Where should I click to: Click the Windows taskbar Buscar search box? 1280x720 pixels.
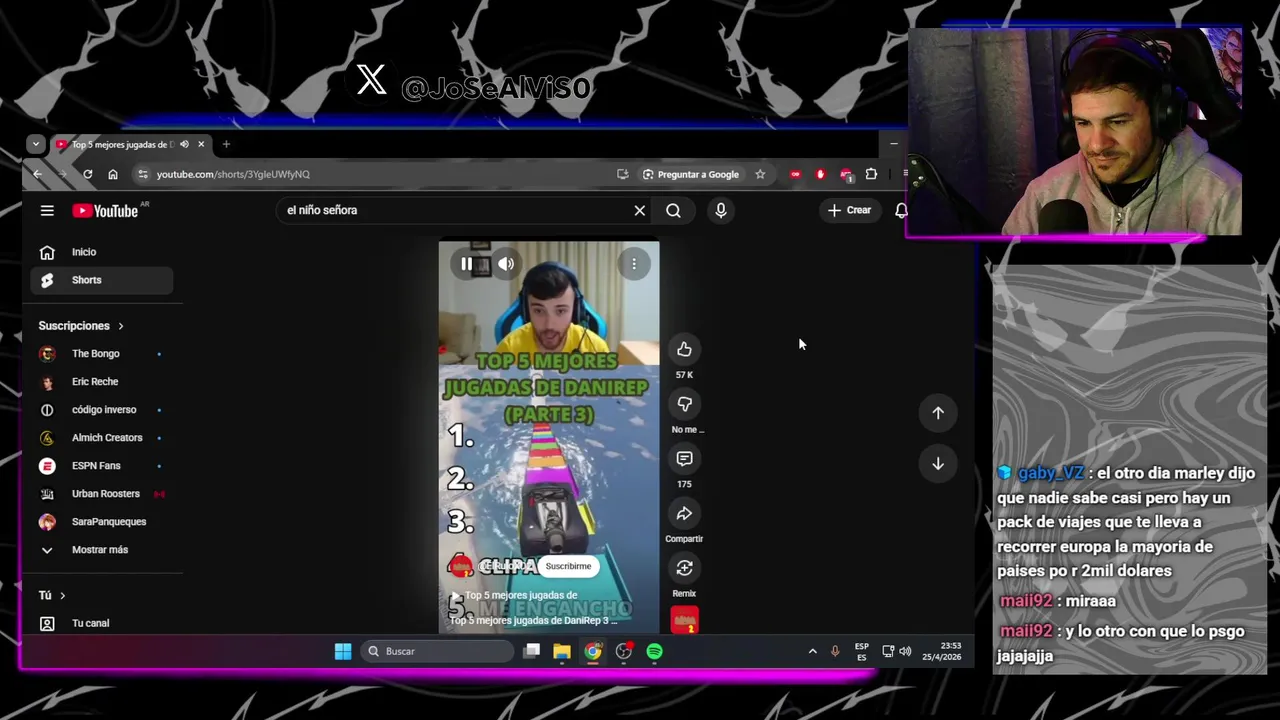(x=437, y=651)
